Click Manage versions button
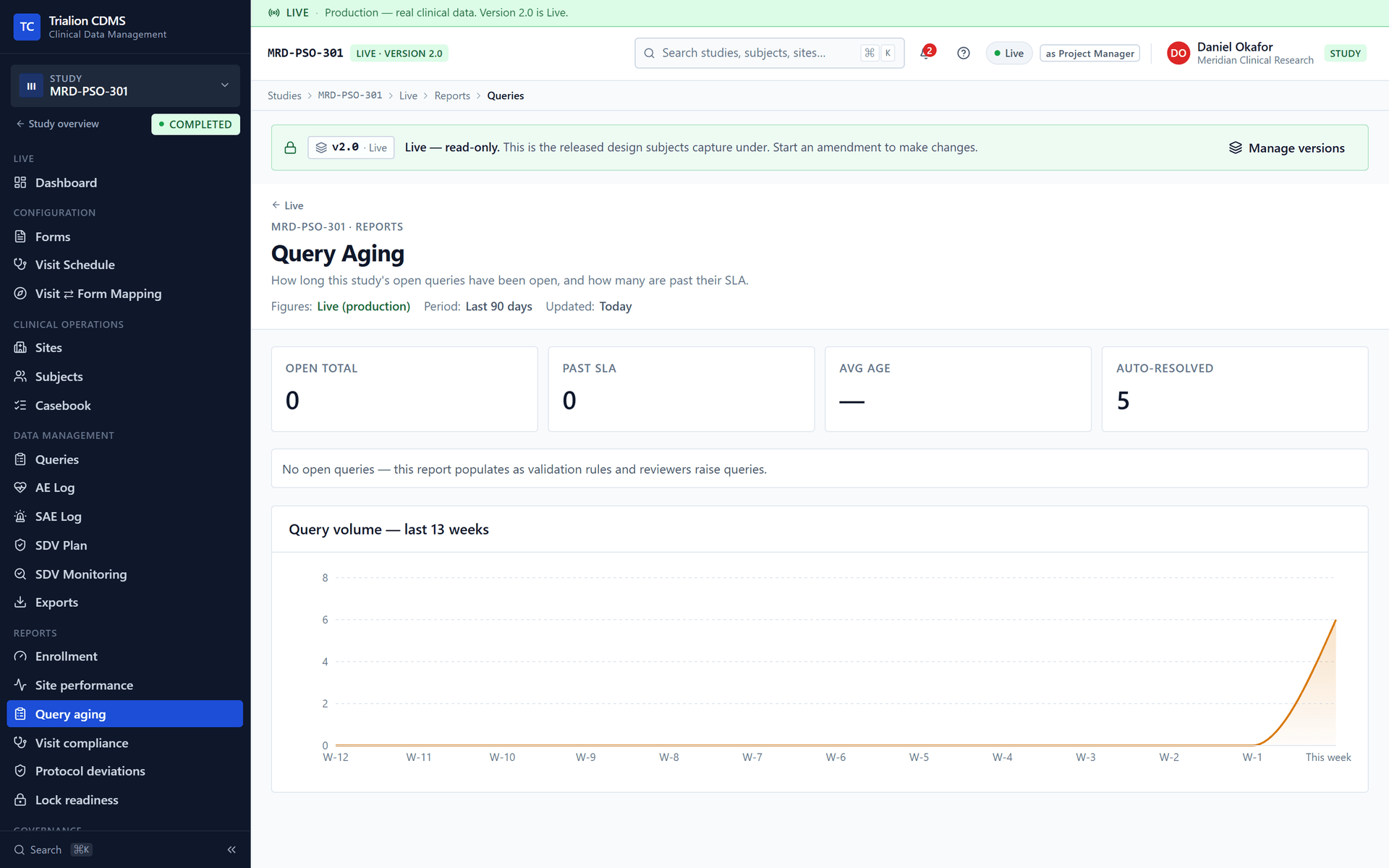Image resolution: width=1389 pixels, height=868 pixels. pos(1286,148)
